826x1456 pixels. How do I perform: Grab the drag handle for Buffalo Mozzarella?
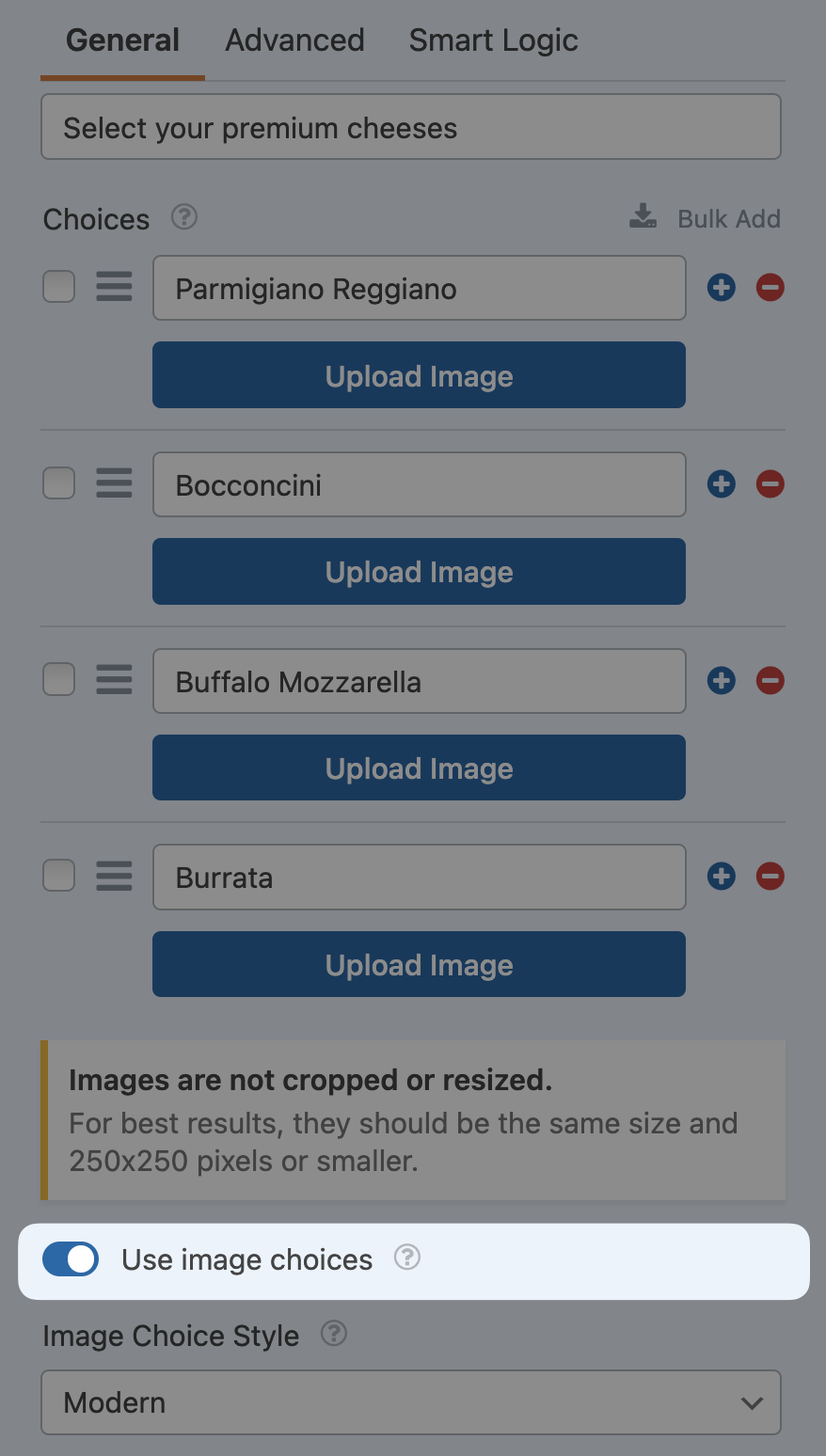114,680
